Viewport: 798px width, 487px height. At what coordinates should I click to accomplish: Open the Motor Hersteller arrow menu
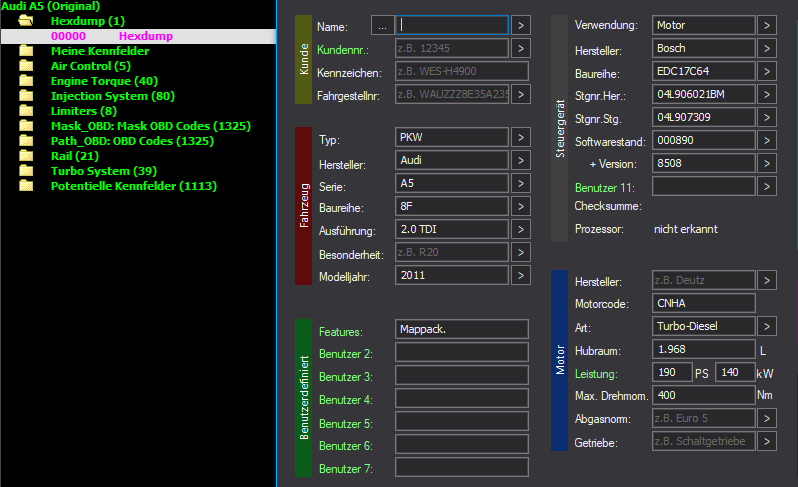(x=767, y=280)
